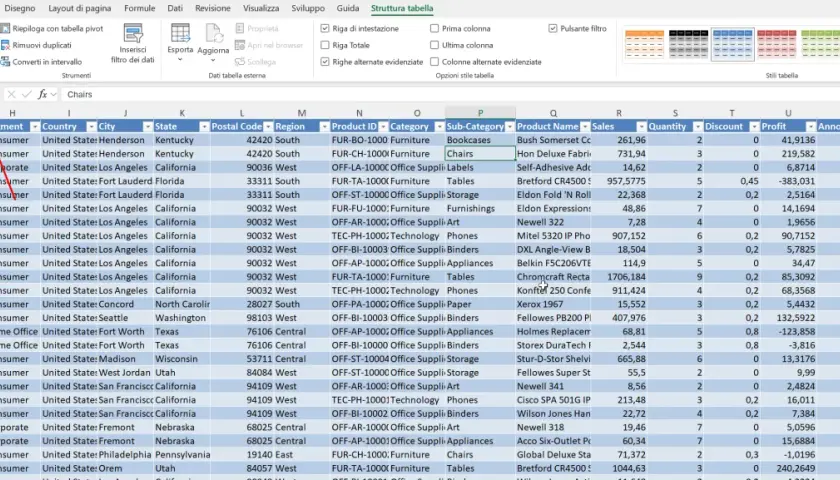840x480 pixels.
Task: Open the Guida tab
Action: click(348, 8)
